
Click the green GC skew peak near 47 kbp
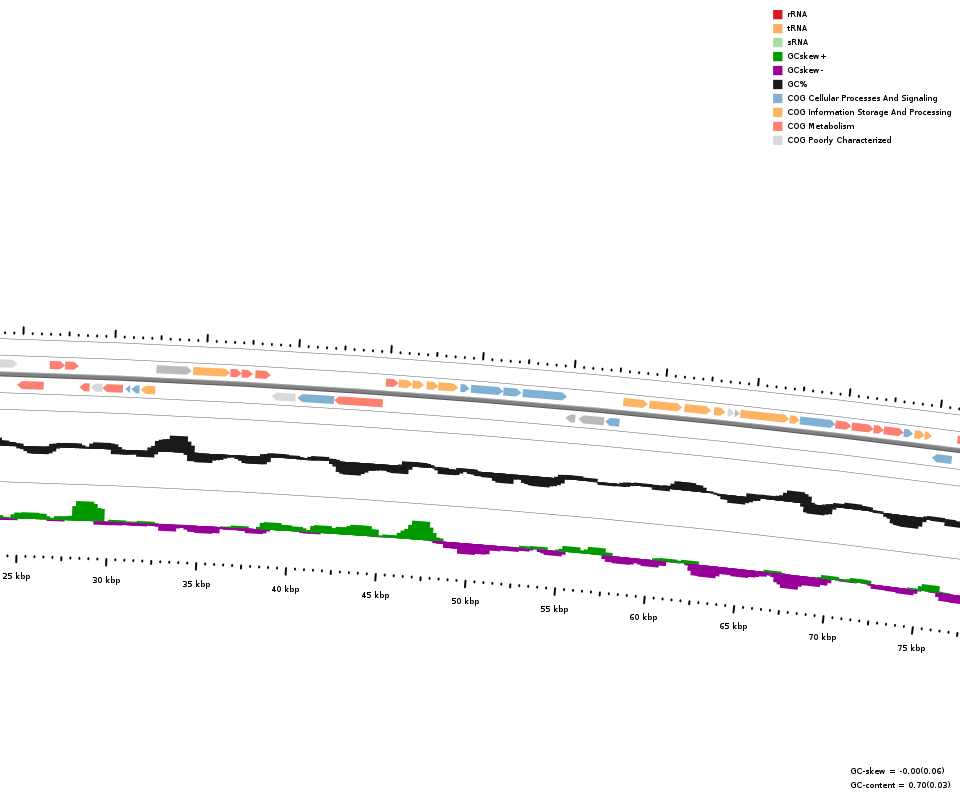coord(419,531)
